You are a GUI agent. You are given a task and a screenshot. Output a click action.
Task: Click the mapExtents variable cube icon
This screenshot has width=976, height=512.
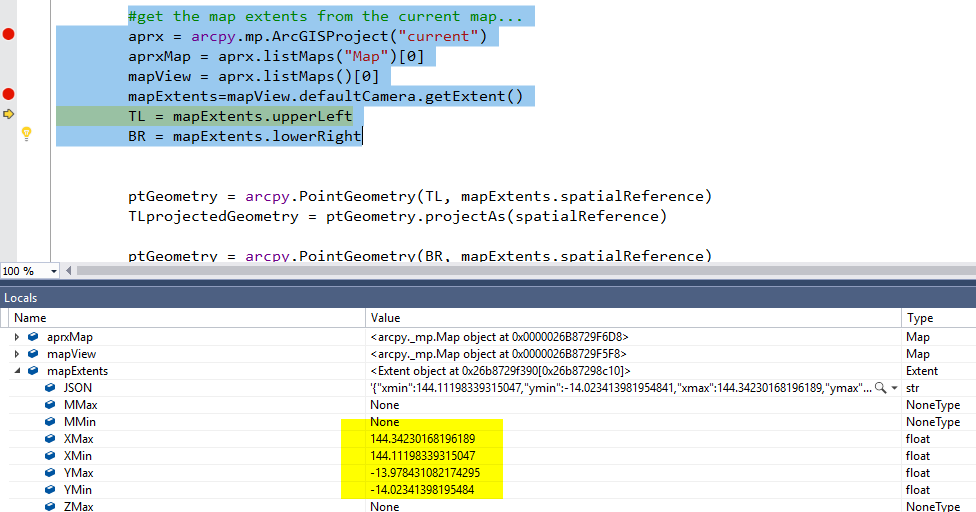click(33, 370)
